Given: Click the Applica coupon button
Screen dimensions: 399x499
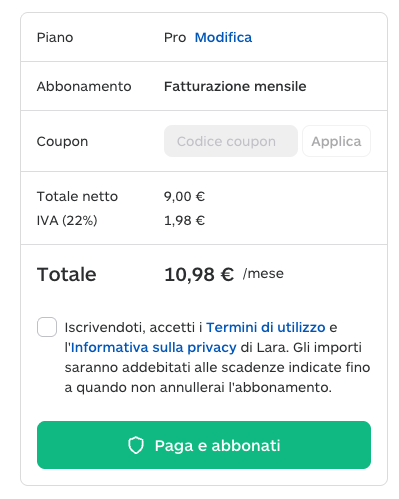Looking at the screenshot, I should 336,141.
